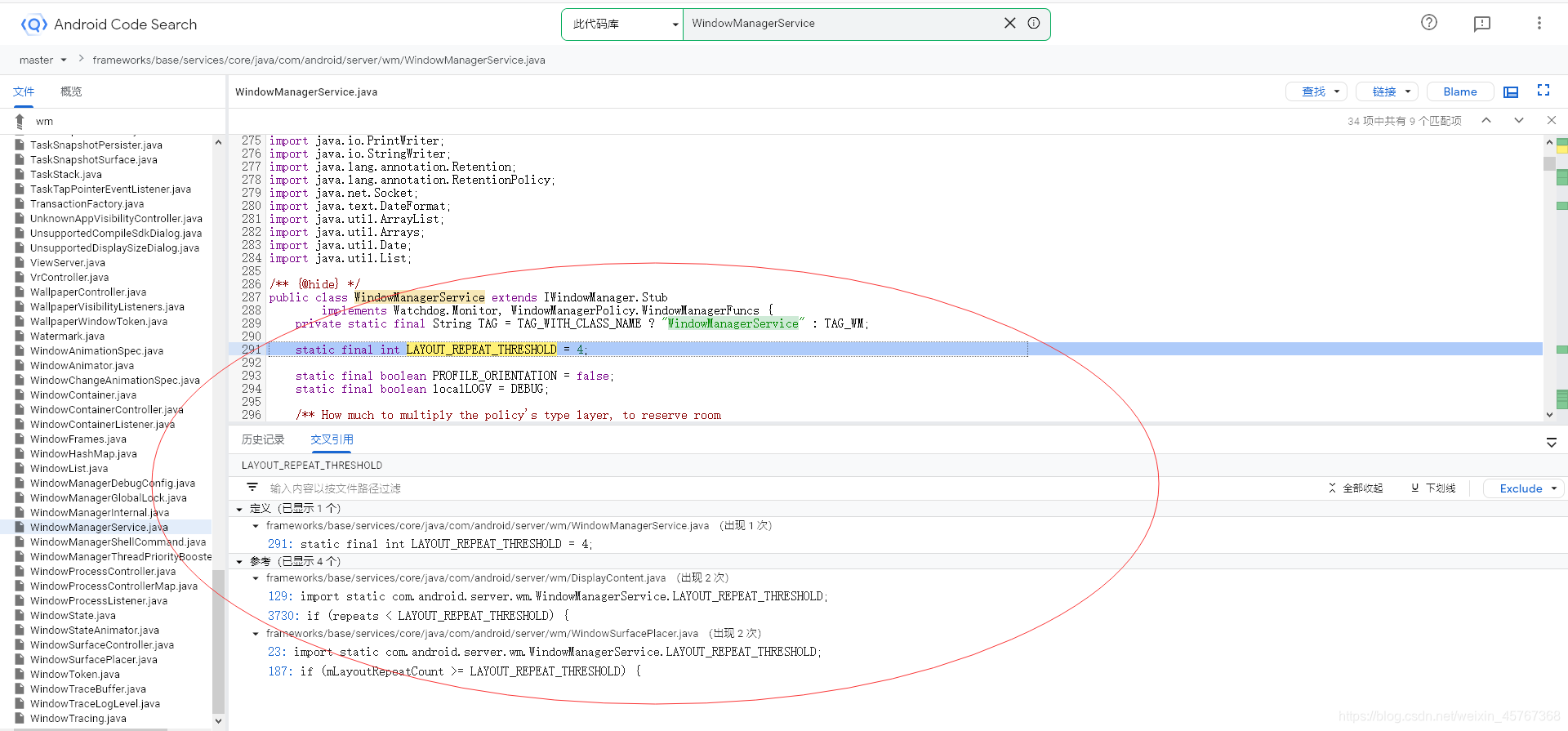Open WindowState.java in file list

pyautogui.click(x=73, y=616)
